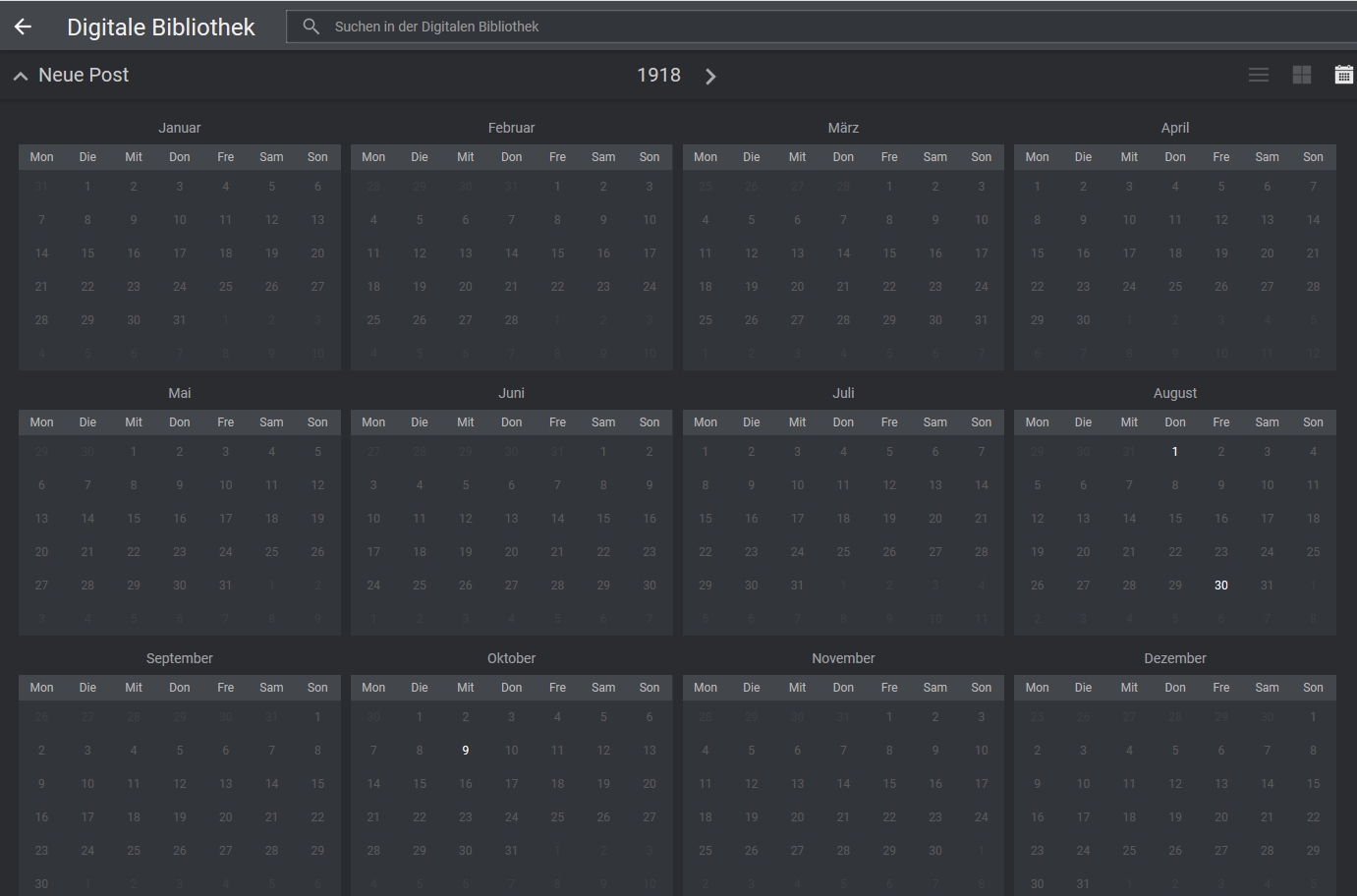This screenshot has width=1357, height=896.
Task: Go back using the left arrow icon
Action: pos(23,27)
